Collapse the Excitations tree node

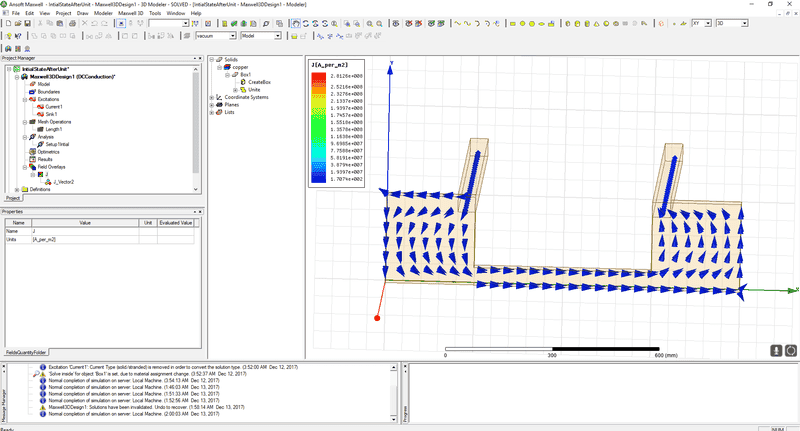coord(23,100)
